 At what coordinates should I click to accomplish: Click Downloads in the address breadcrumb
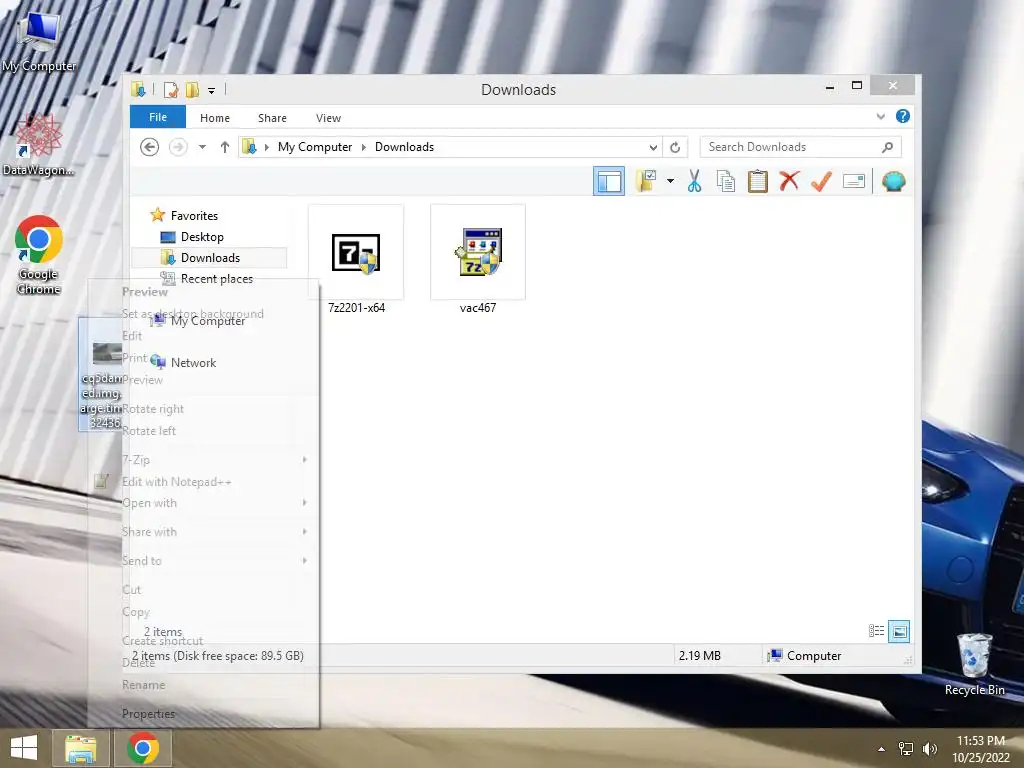[404, 147]
